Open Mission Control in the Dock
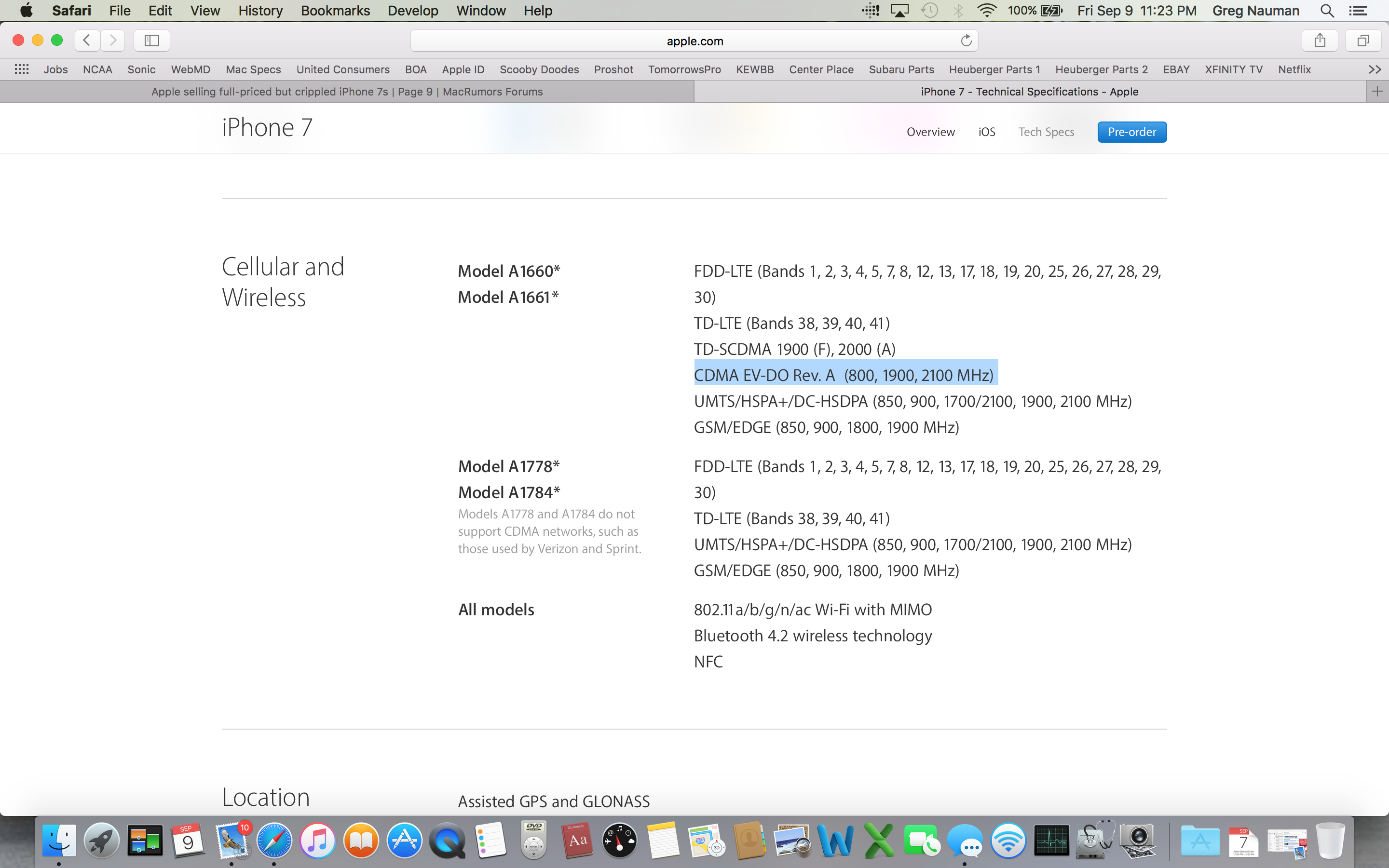 click(145, 841)
